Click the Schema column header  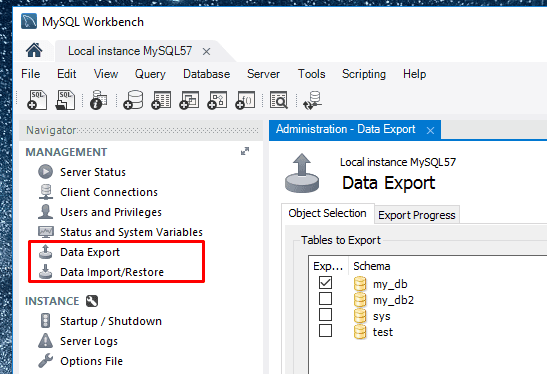[x=372, y=266]
